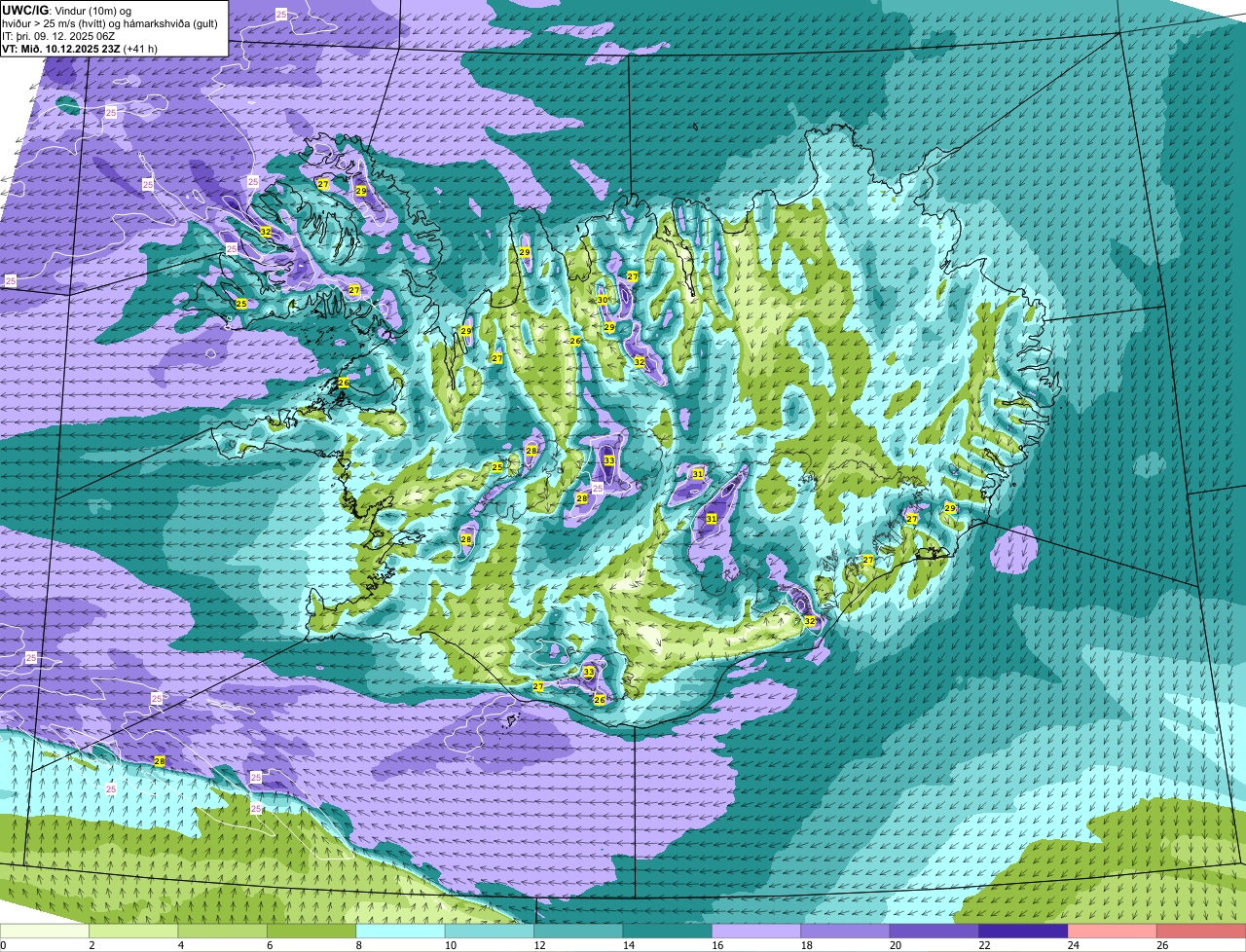Screen dimensions: 1246x952
Task: Select the turquoise 10–12 m/s legend swatch
Action: click(x=490, y=932)
